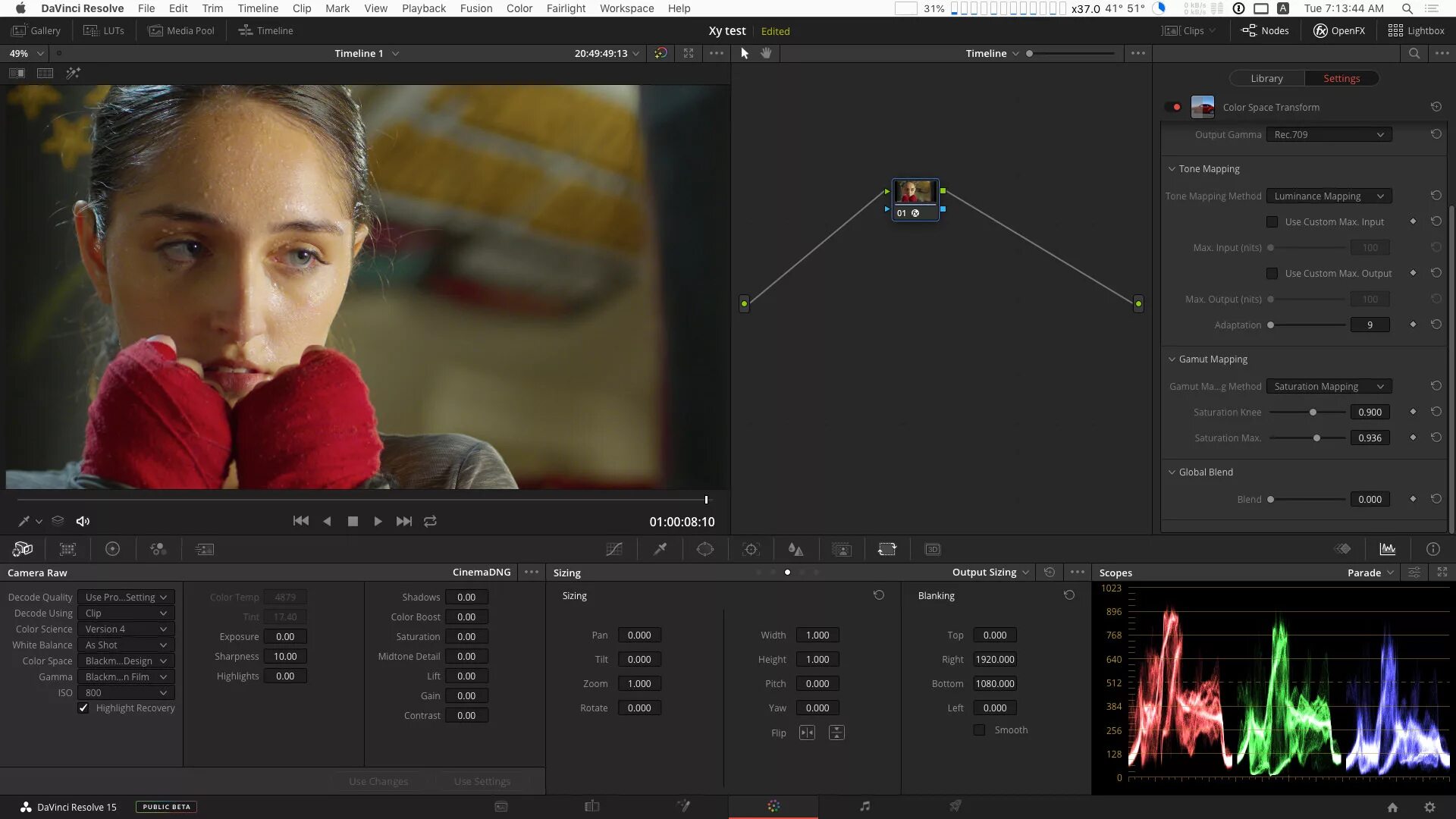Screen dimensions: 1456x819
Task: Enable the Smooth blanking checkbox
Action: tap(979, 730)
